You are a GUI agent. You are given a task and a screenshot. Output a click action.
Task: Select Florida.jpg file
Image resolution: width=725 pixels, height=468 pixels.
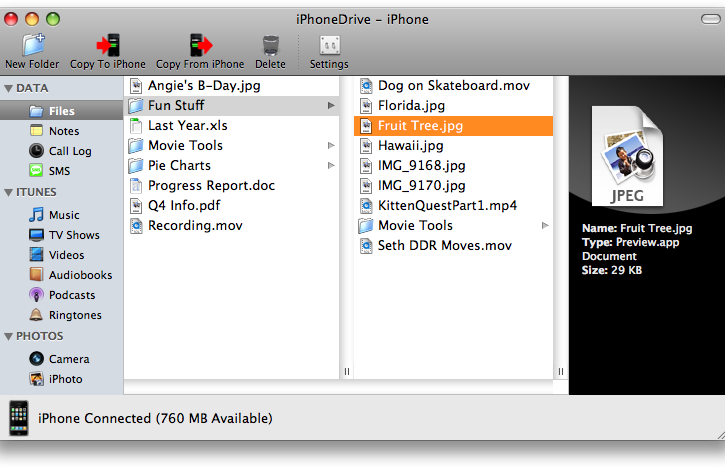453,105
